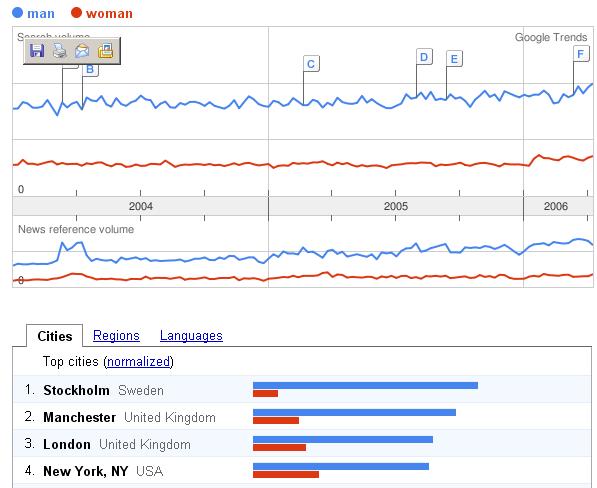This screenshot has width=597, height=488.
Task: Click news flag E on chart
Action: [x=454, y=59]
